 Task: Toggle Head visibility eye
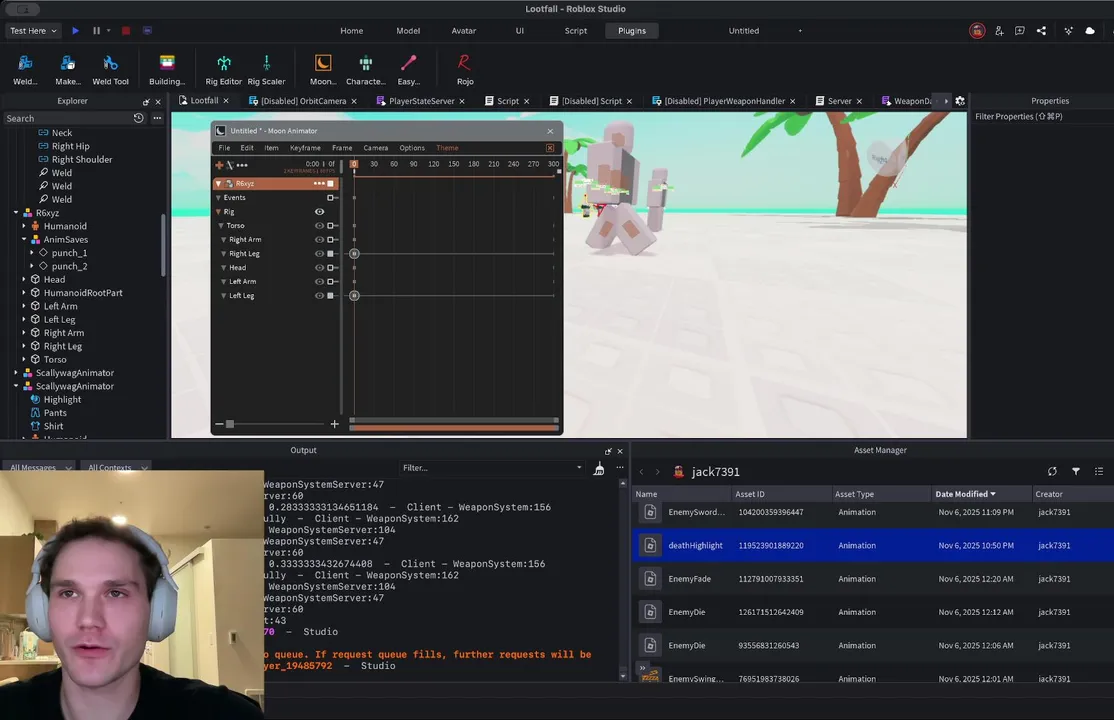320,267
